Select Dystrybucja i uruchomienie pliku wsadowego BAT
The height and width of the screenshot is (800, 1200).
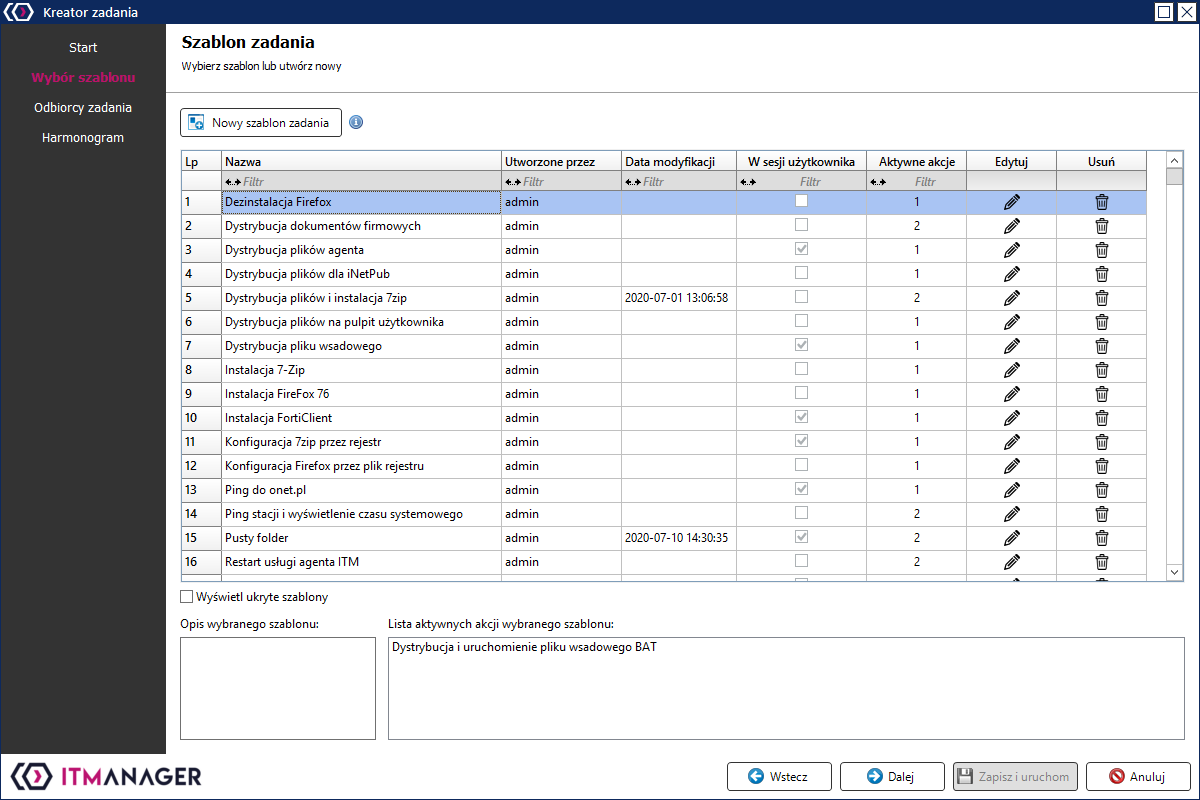pyautogui.click(x=525, y=647)
